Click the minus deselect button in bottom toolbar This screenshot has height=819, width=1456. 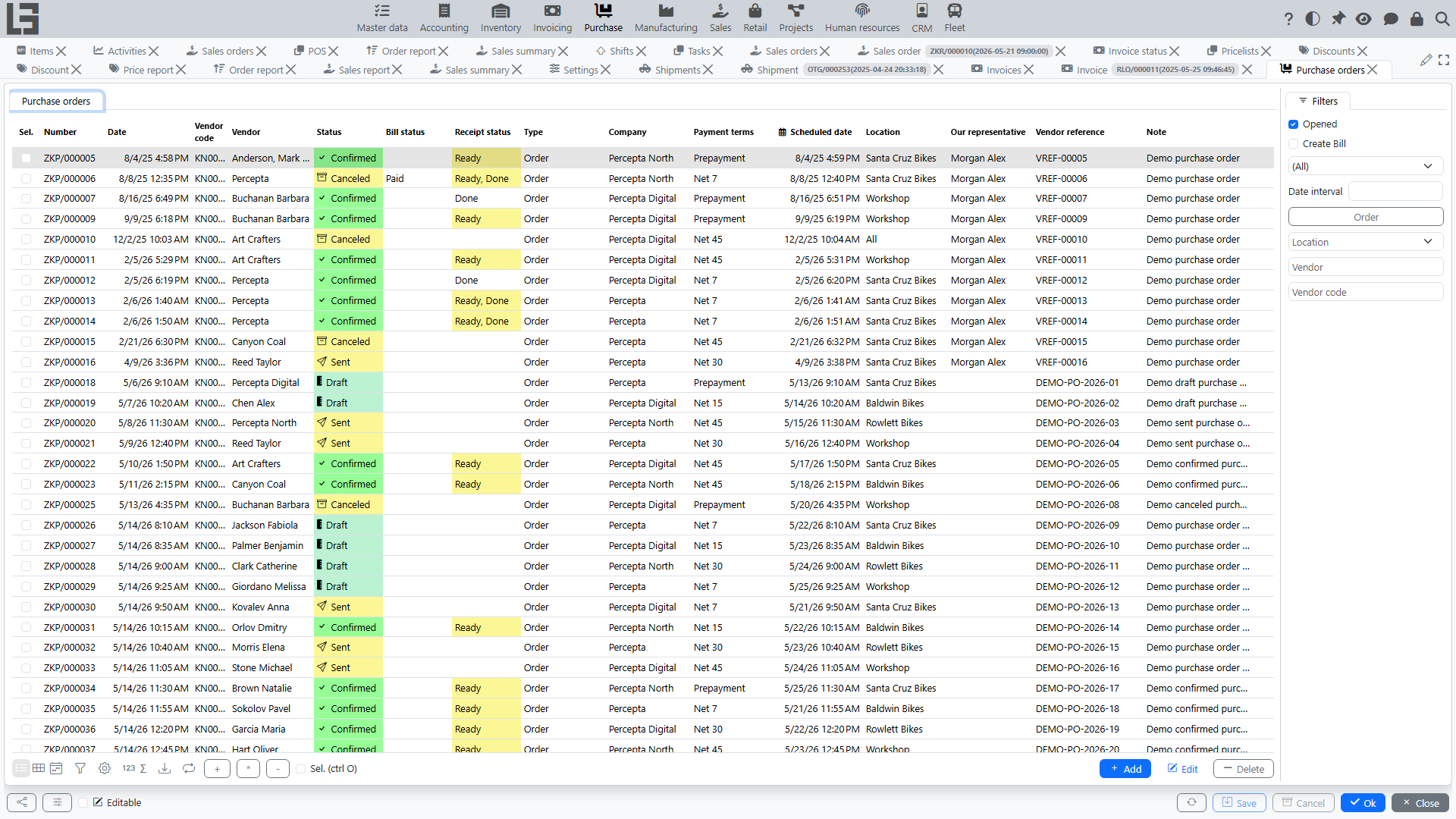[278, 769]
